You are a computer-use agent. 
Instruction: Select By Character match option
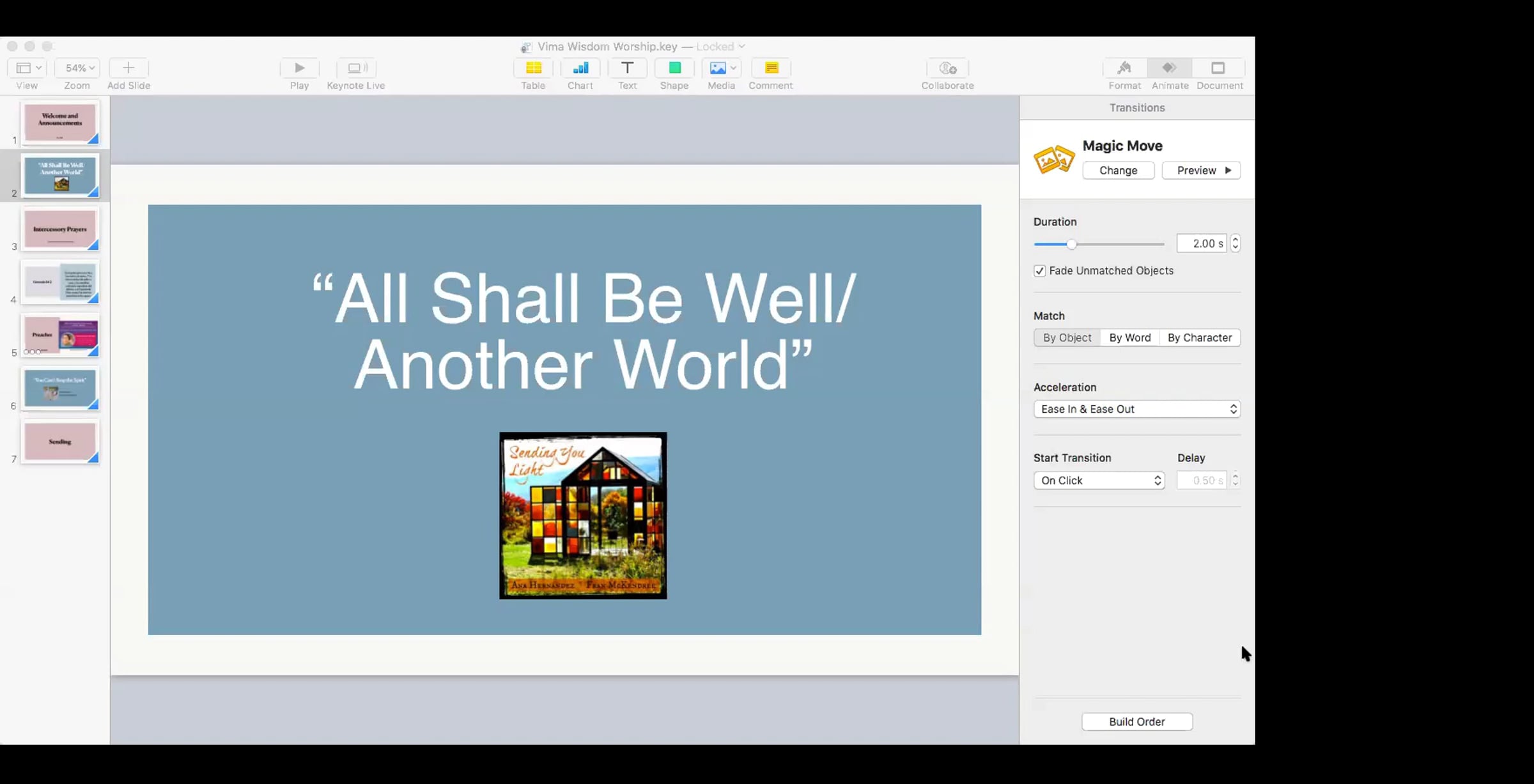[x=1199, y=338]
